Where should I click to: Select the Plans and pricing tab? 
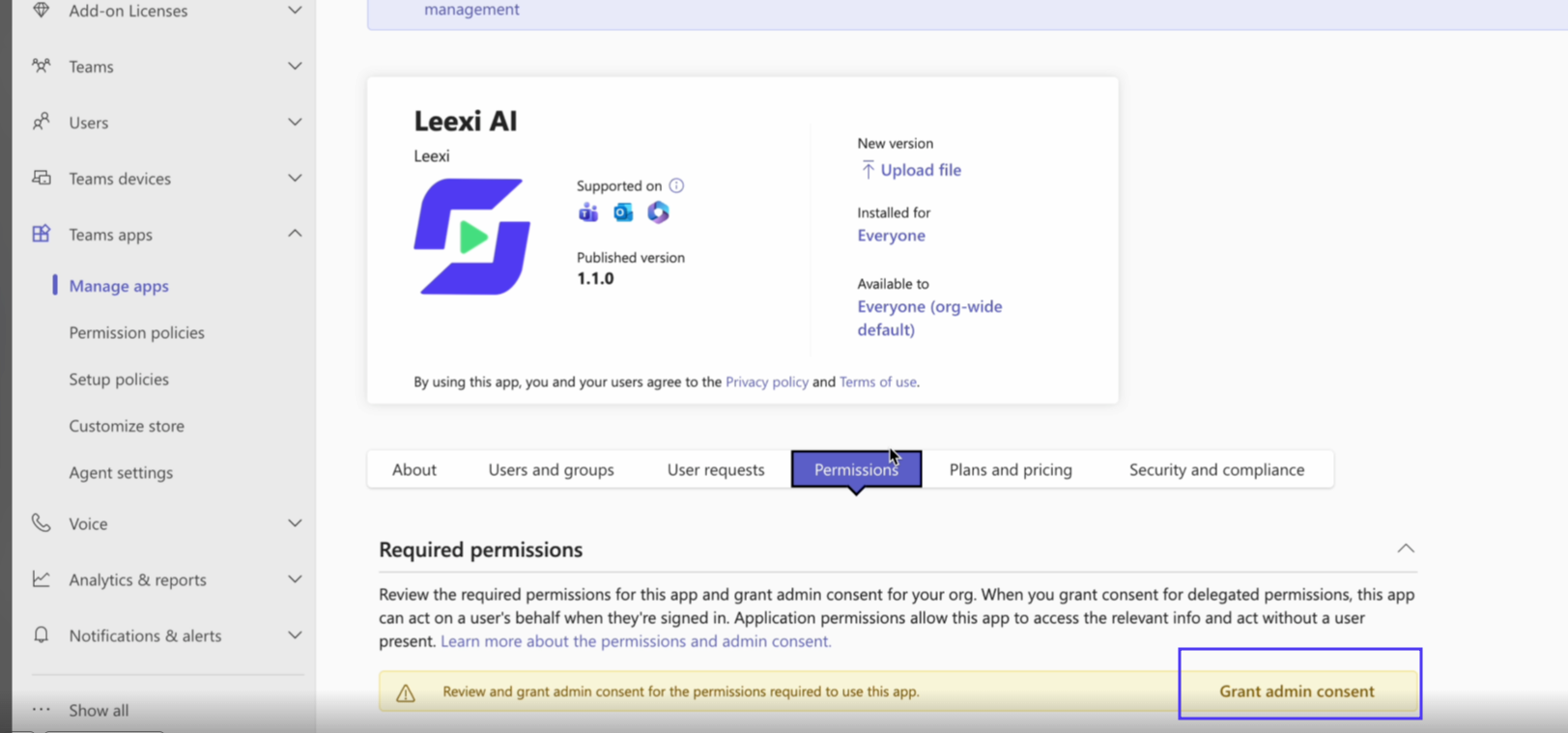[1011, 469]
